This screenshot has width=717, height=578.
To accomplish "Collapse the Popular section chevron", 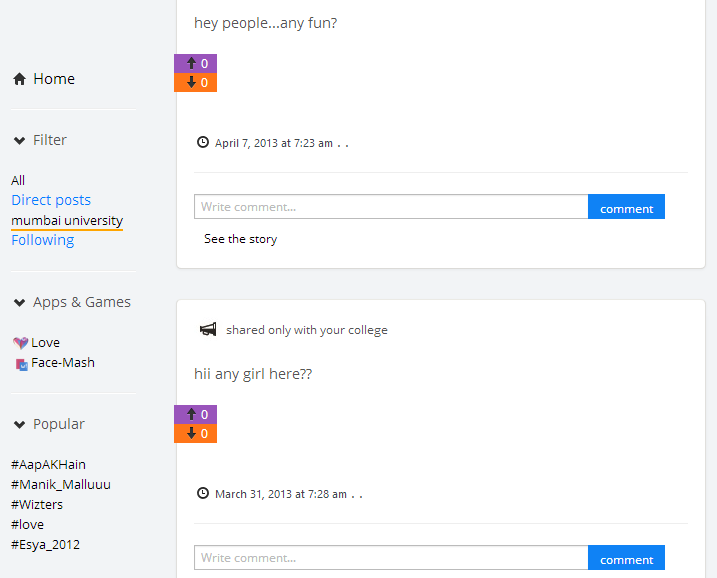I will pos(19,425).
